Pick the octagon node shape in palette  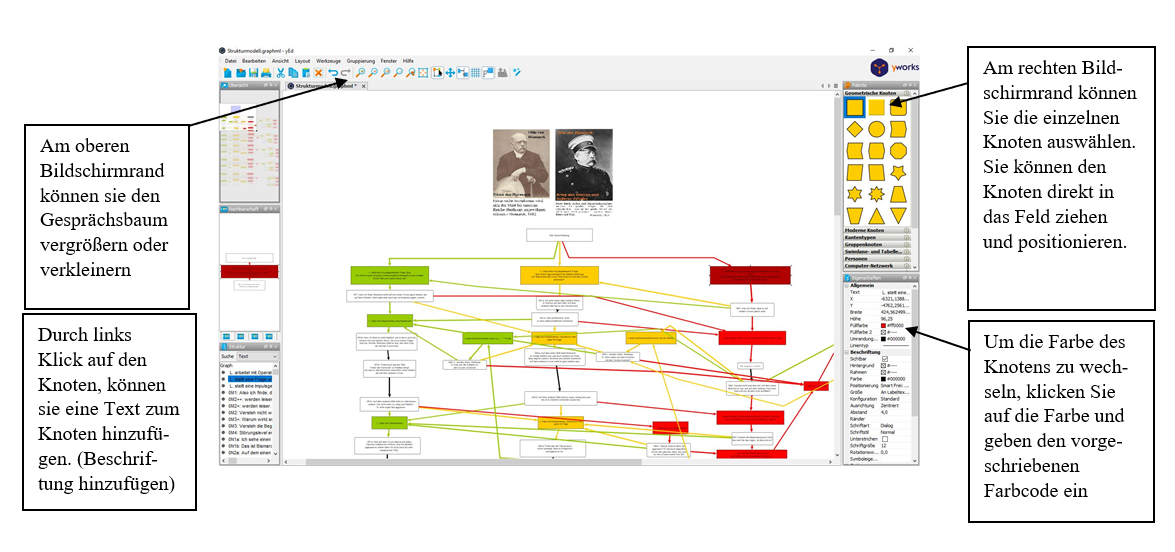pos(898,151)
